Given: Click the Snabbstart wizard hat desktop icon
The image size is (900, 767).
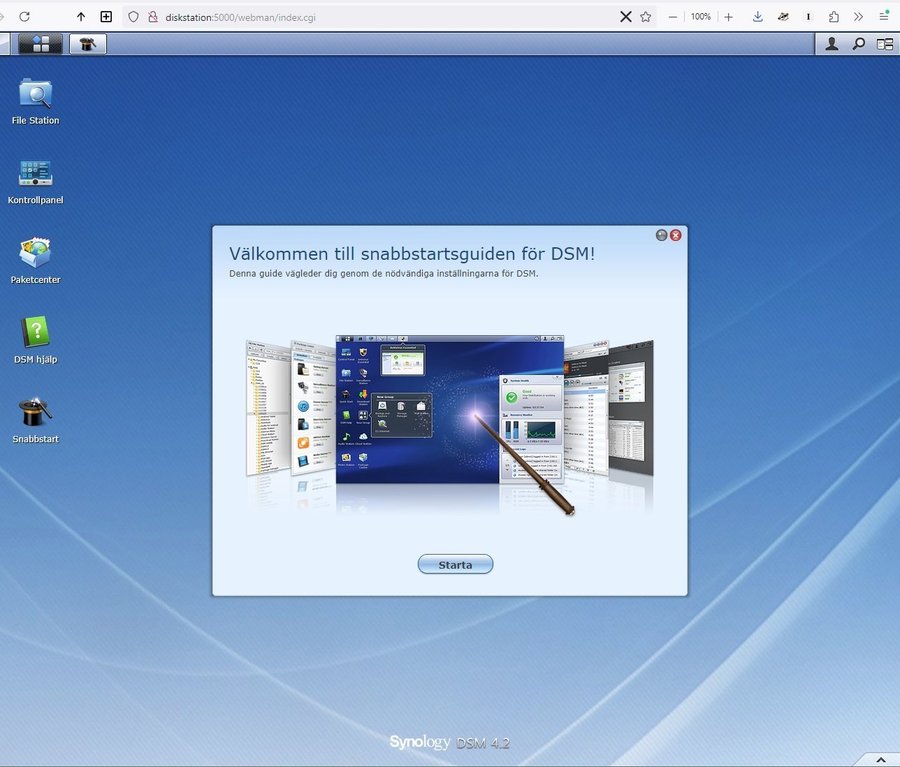Looking at the screenshot, I should click(35, 412).
